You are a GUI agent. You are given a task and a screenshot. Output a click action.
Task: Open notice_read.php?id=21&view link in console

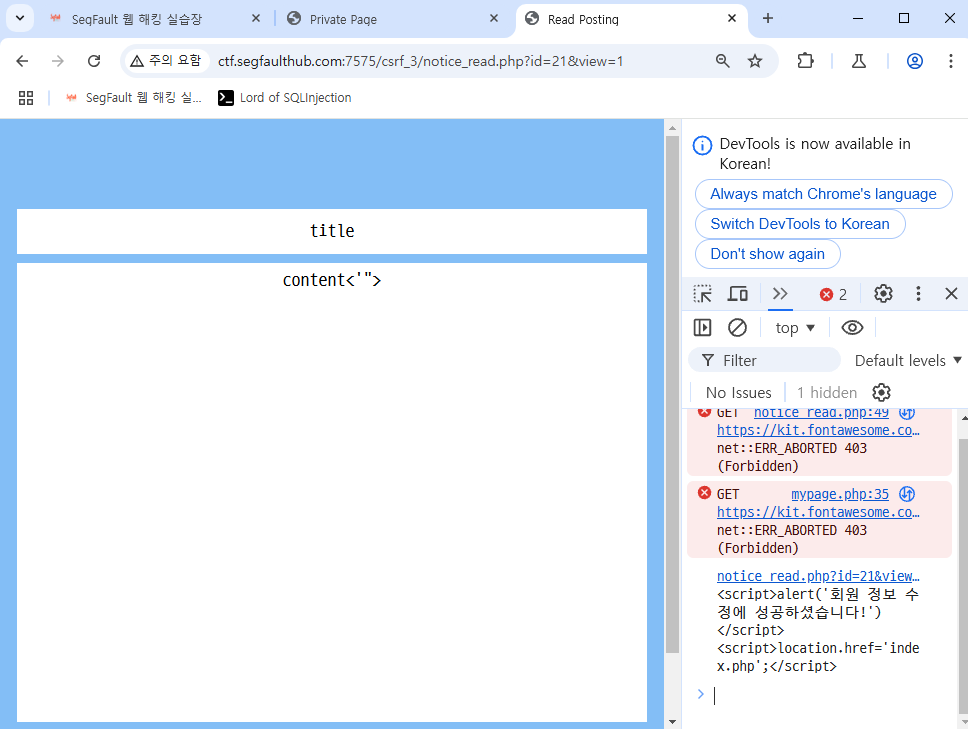[x=818, y=576]
